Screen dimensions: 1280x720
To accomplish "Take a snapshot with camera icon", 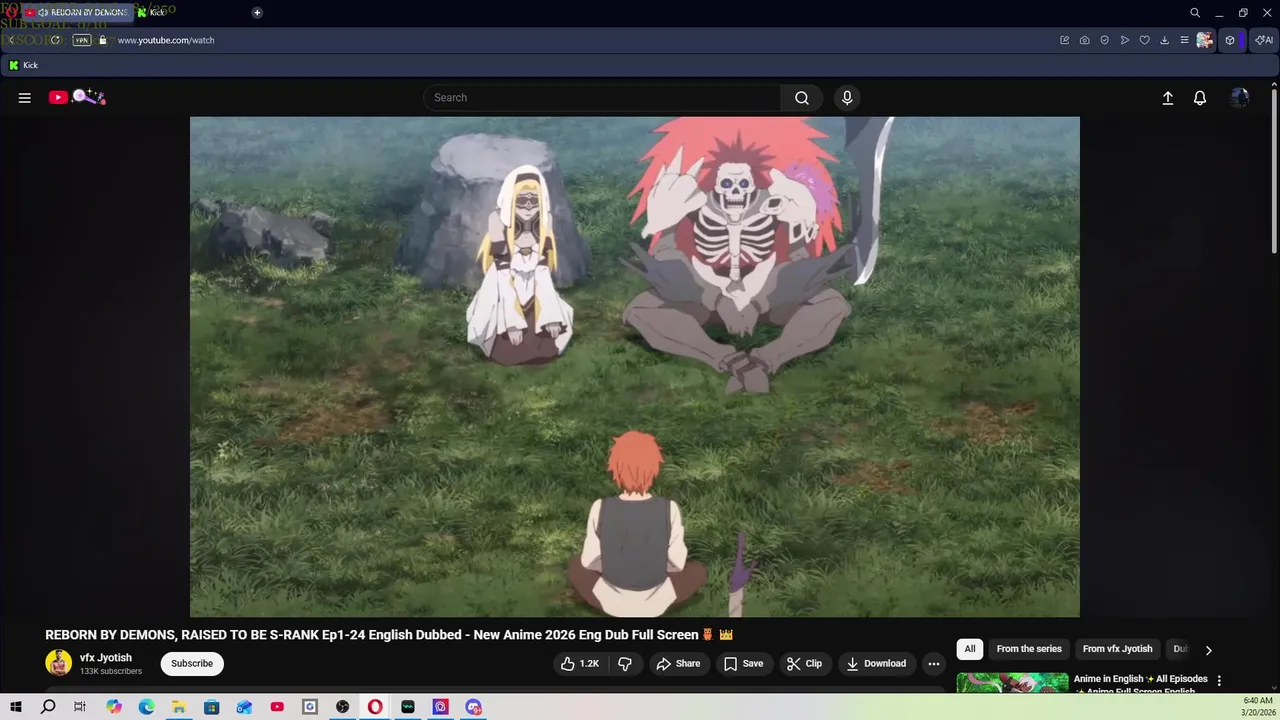I will point(1085,40).
